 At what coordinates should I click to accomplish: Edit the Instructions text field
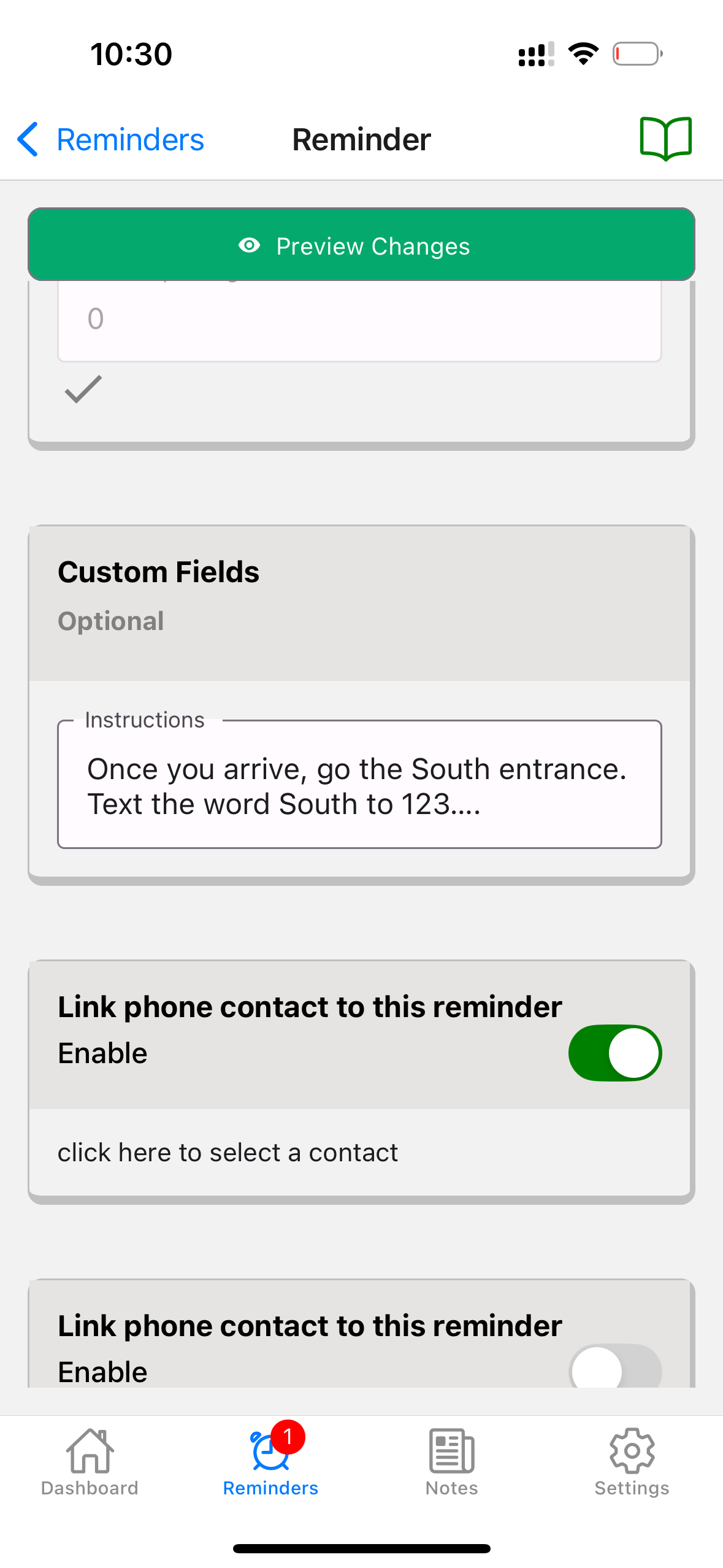coord(359,785)
